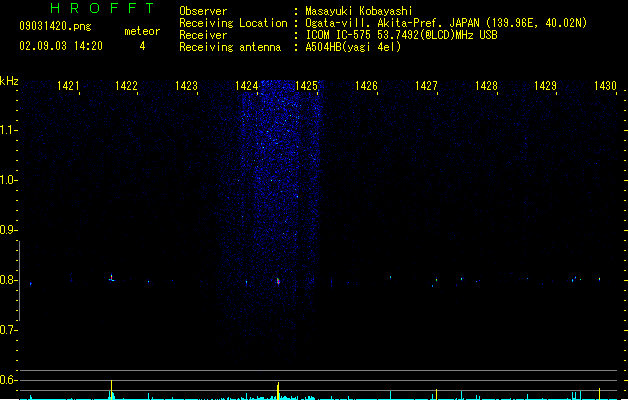Click the 0.8 kHz frequency label
The image size is (629, 400).
point(7,280)
